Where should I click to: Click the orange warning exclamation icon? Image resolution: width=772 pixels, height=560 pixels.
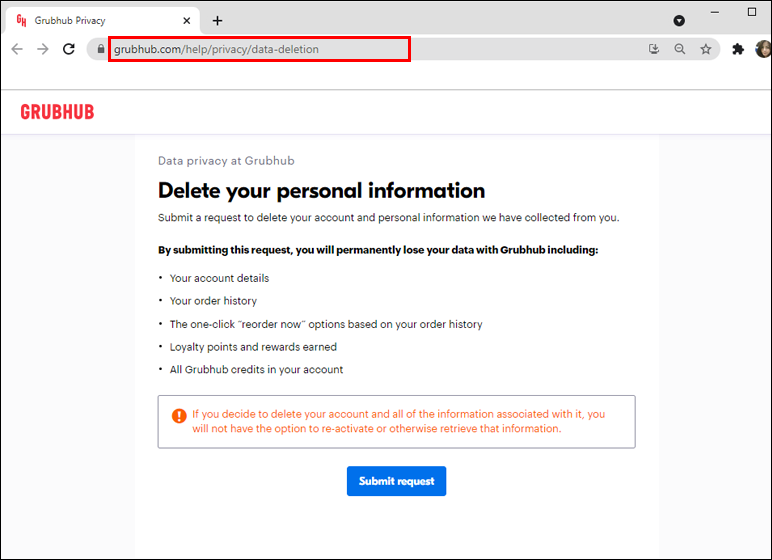pos(179,416)
